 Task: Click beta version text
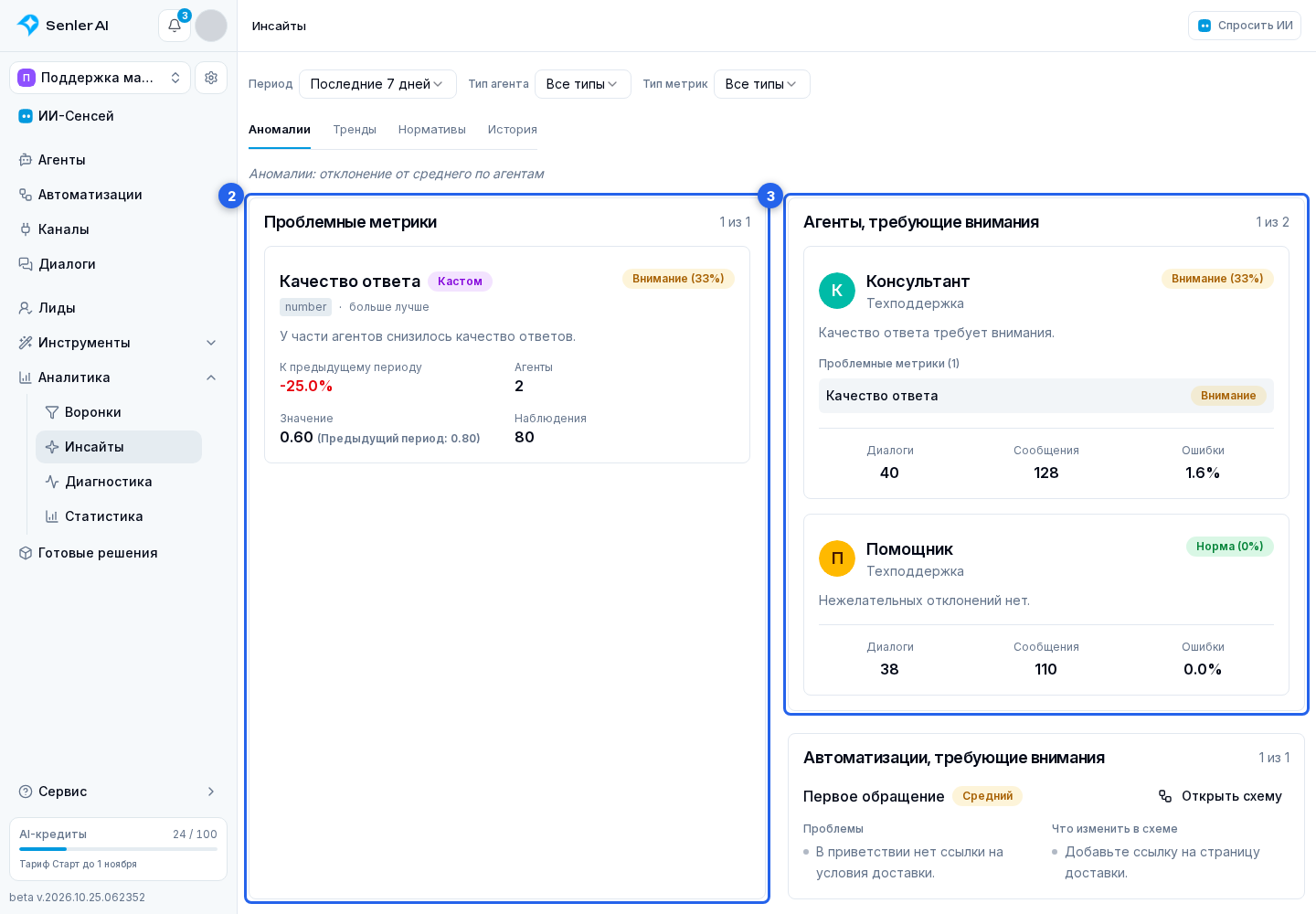[78, 898]
